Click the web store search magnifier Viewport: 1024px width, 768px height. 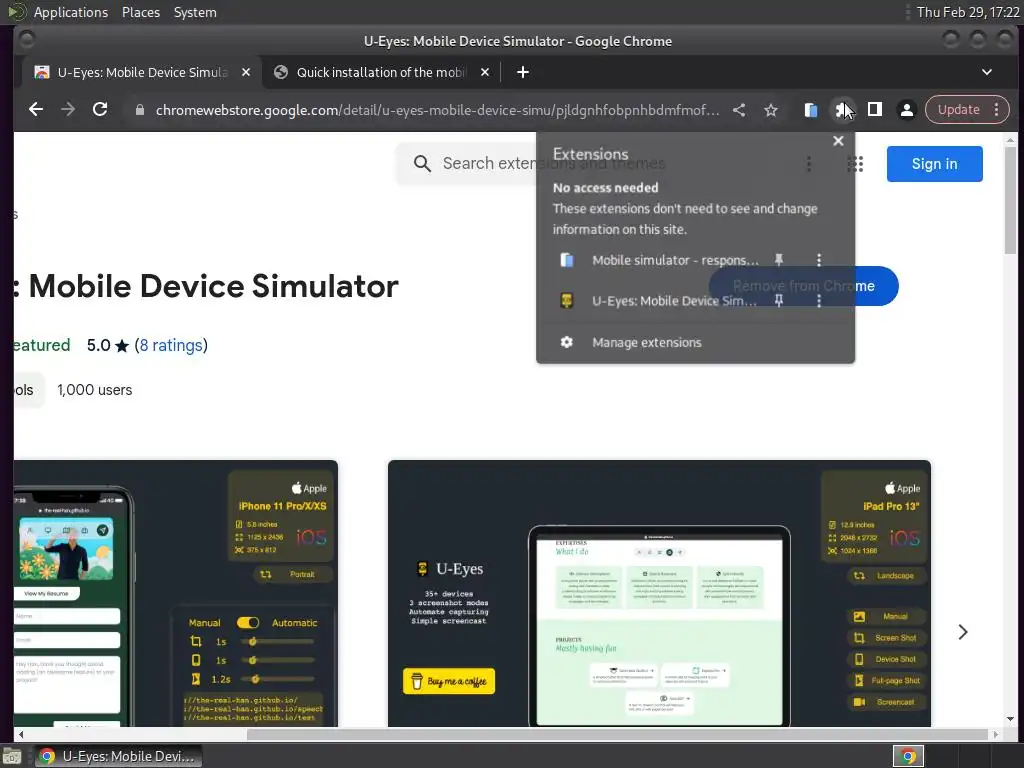point(422,163)
